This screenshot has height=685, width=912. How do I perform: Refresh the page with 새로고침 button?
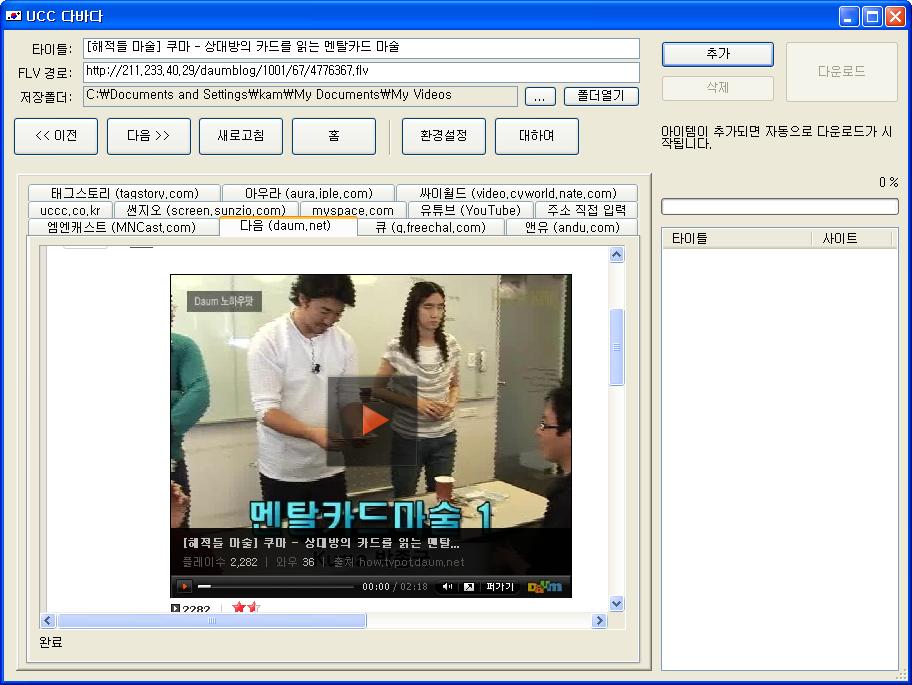coord(241,136)
